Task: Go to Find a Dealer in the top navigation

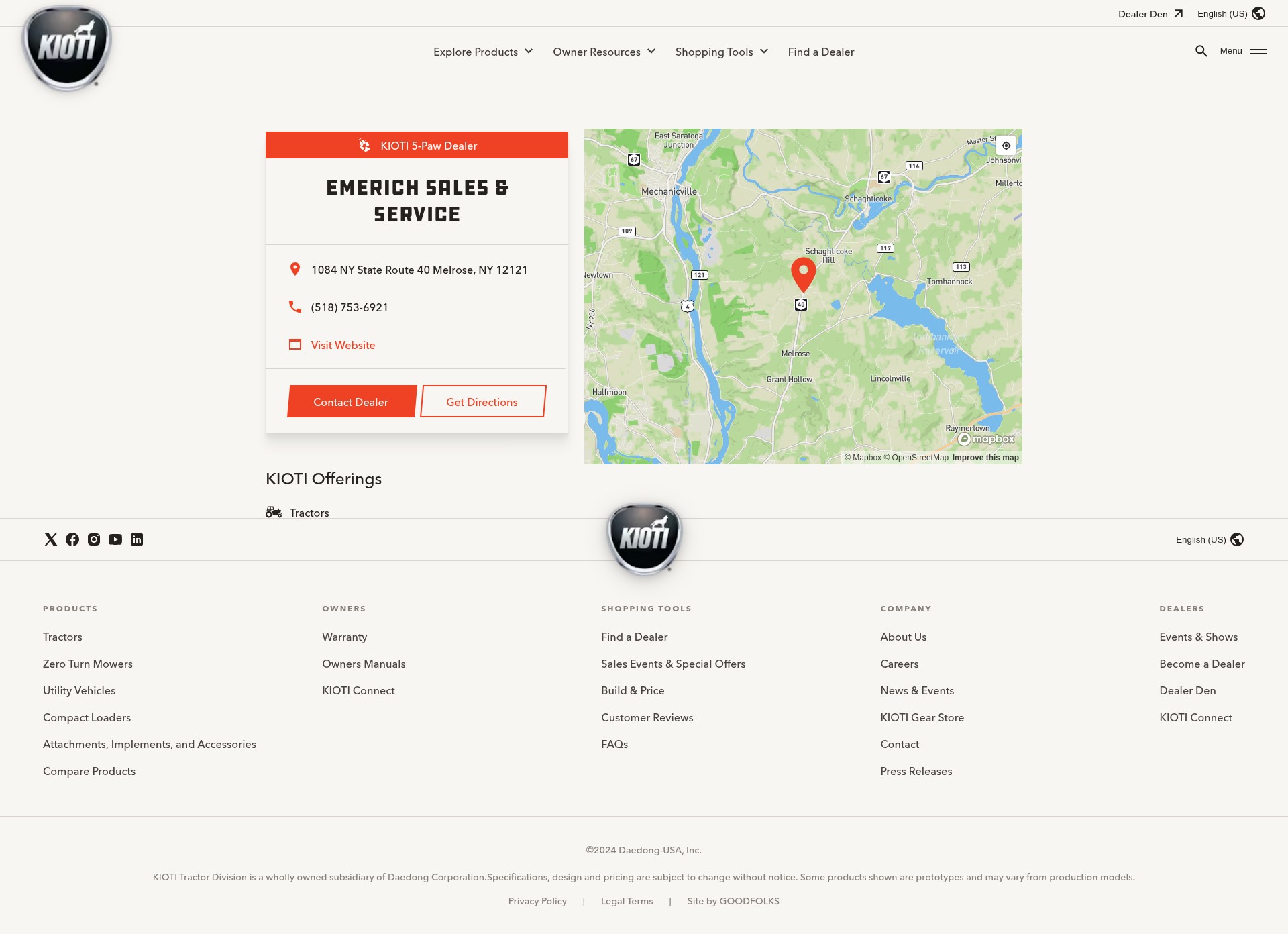Action: point(821,52)
